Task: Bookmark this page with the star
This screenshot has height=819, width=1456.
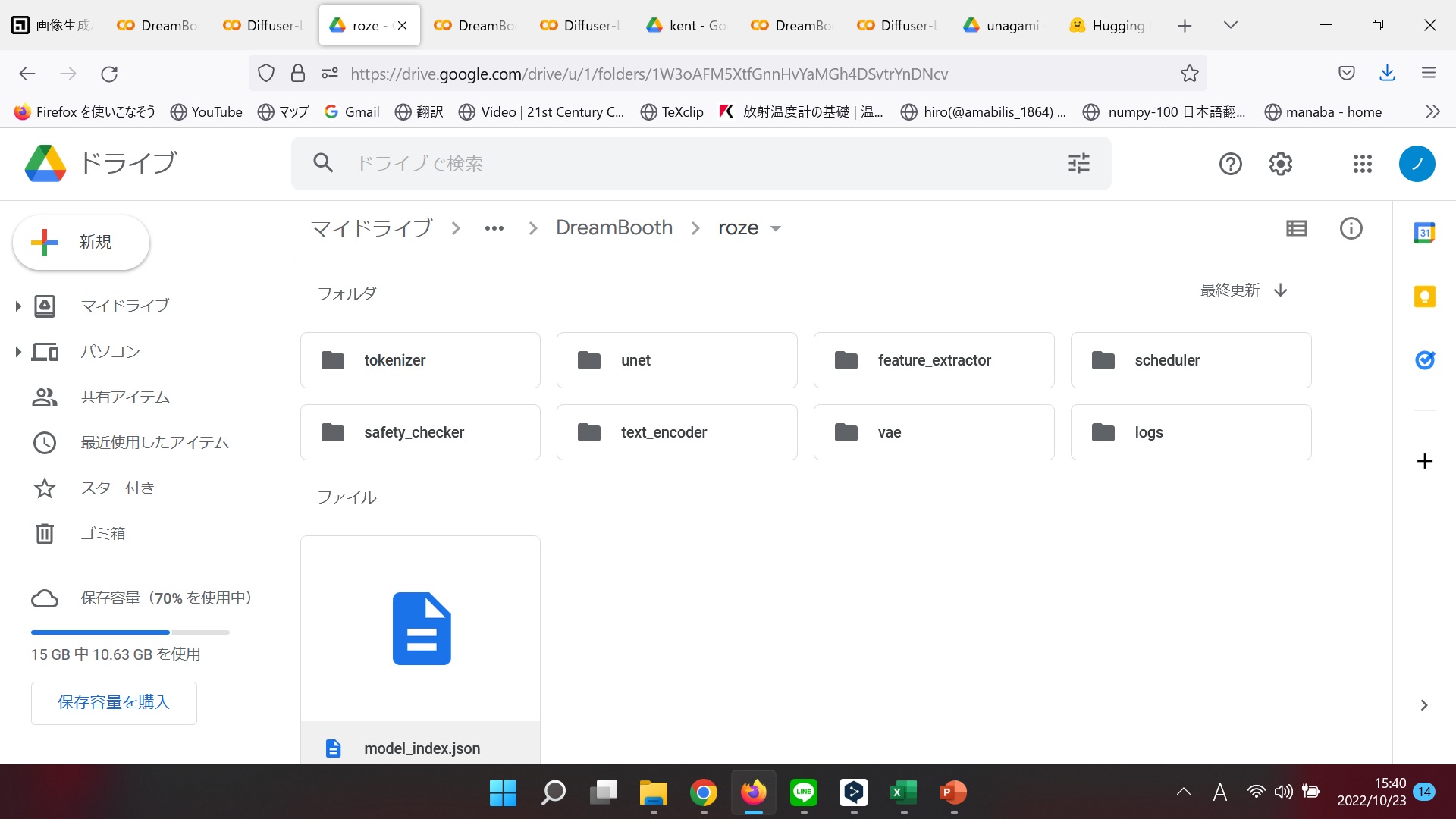Action: [x=1189, y=74]
